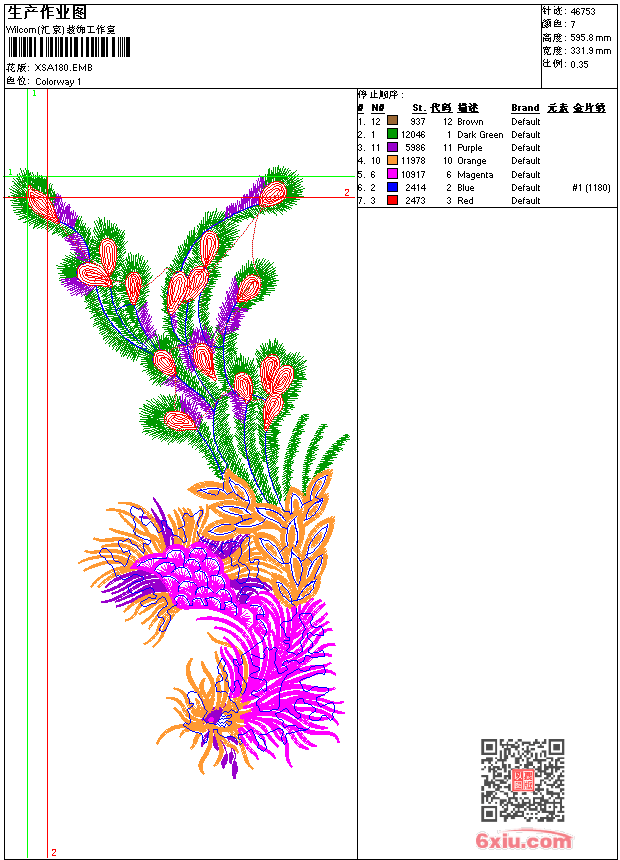Click the barcode under the title
Viewport: 620px width, 860px height.
click(70, 48)
